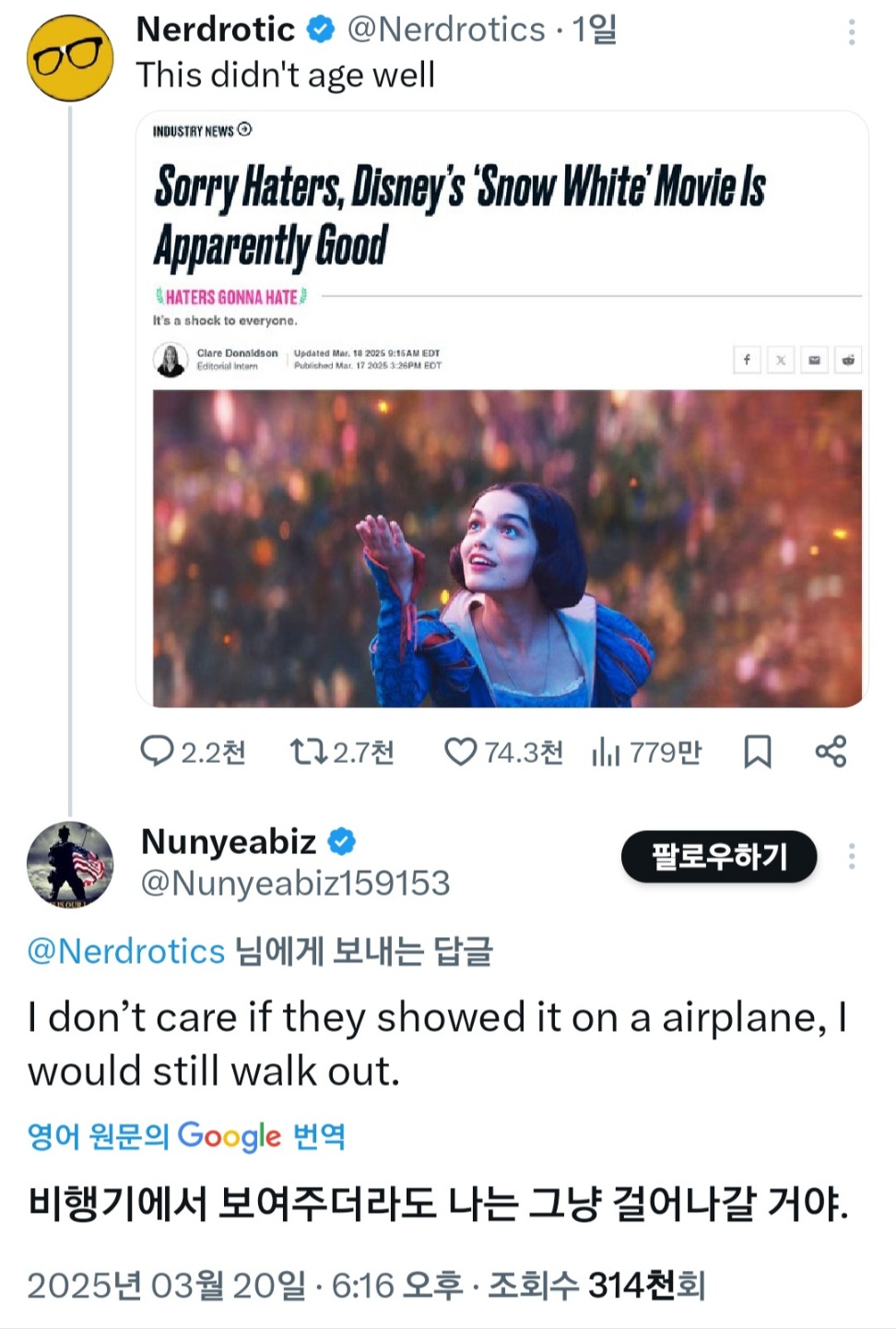Viewport: 896px width, 1329px height.
Task: Toggle the Google translation of the reply
Action: [x=186, y=1135]
